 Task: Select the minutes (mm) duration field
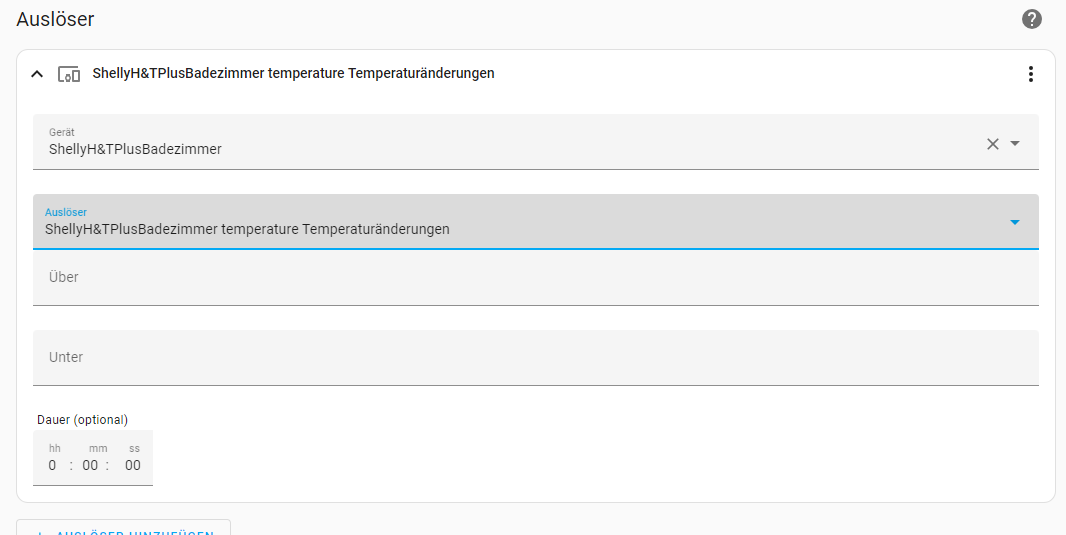[91, 465]
